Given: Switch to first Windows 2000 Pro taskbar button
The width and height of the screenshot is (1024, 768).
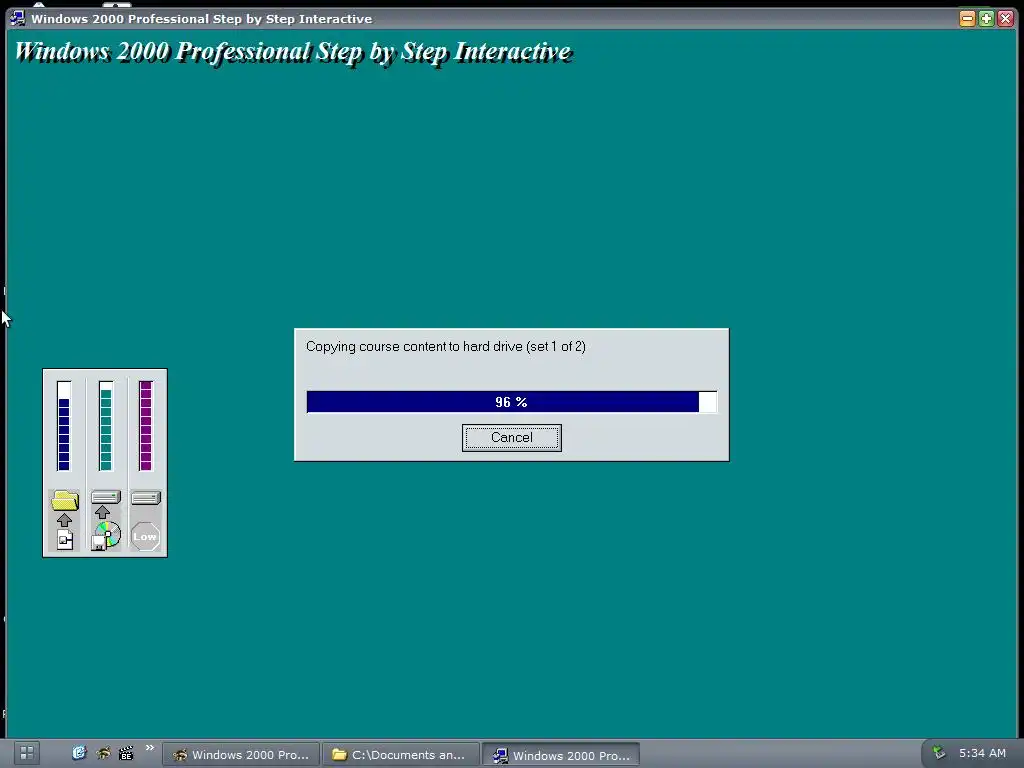Looking at the screenshot, I should (x=241, y=755).
